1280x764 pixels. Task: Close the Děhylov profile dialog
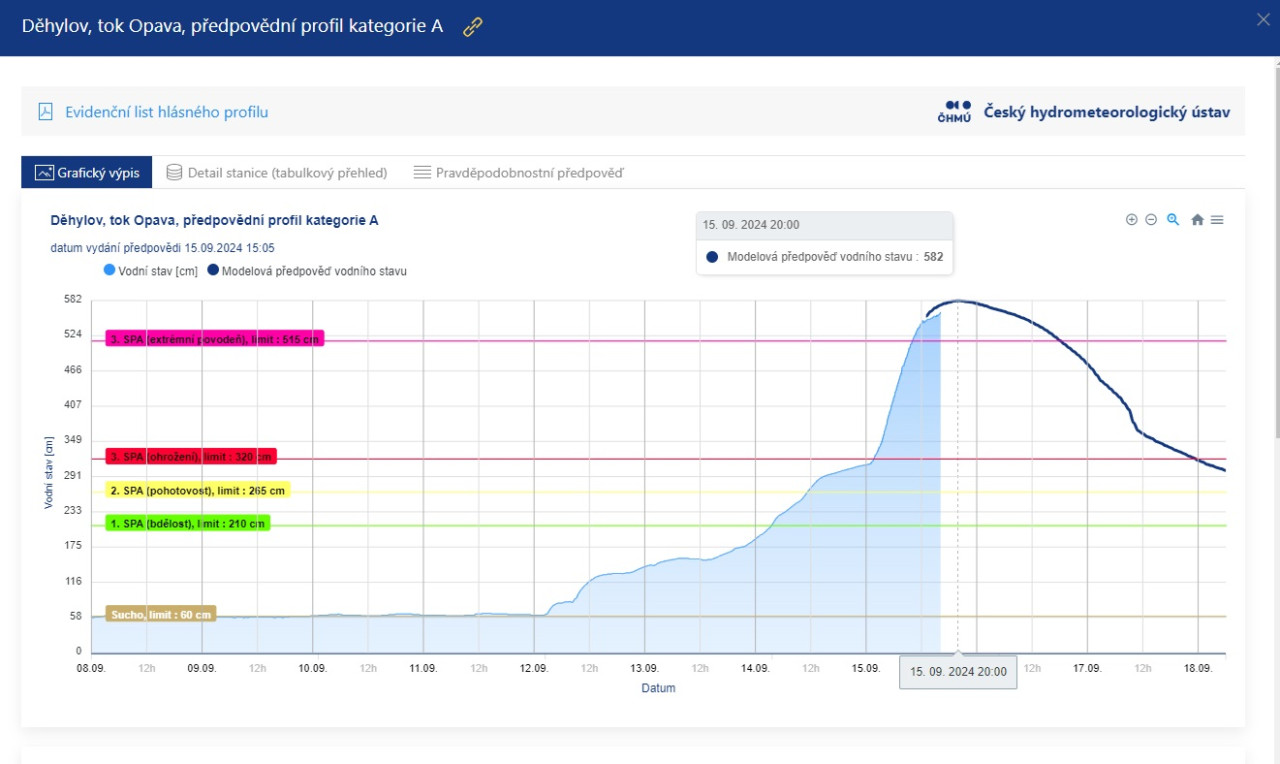coord(1262,18)
